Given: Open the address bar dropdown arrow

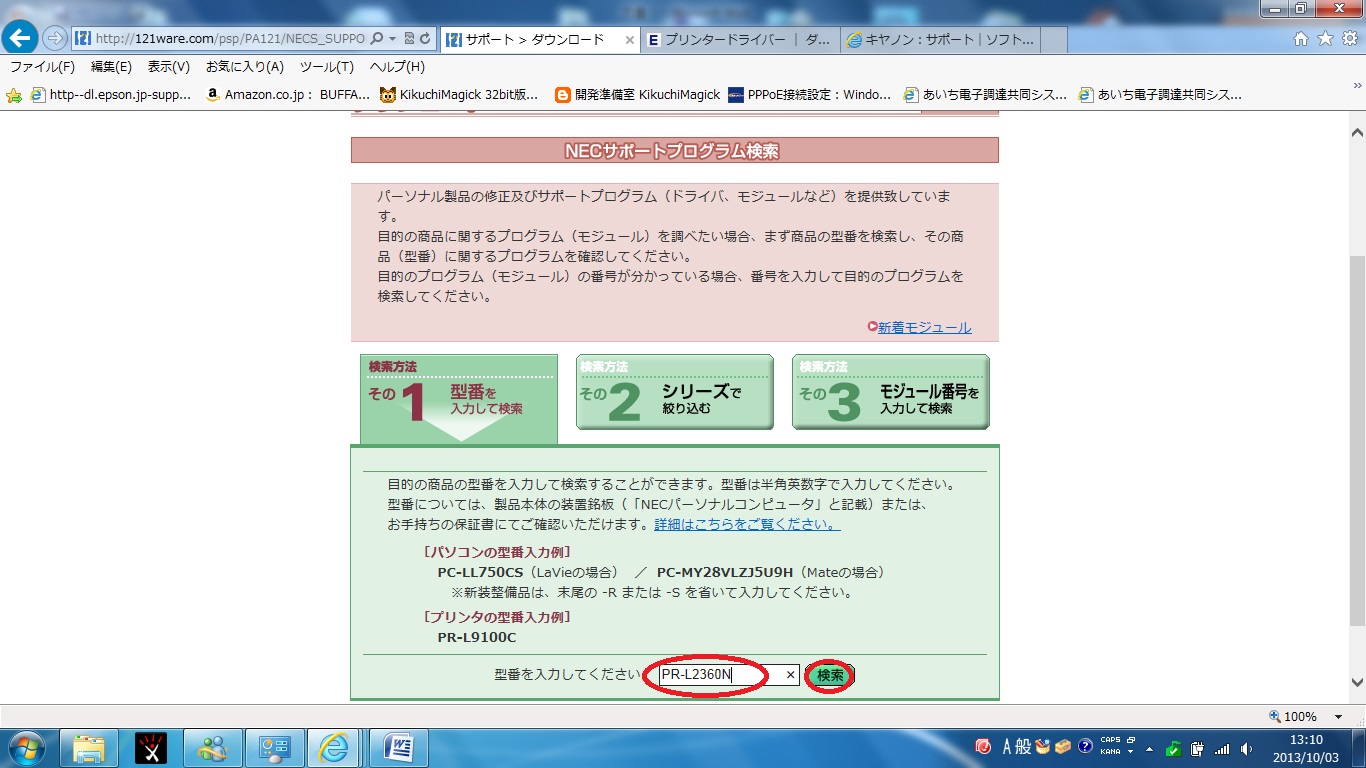Looking at the screenshot, I should pyautogui.click(x=393, y=39).
